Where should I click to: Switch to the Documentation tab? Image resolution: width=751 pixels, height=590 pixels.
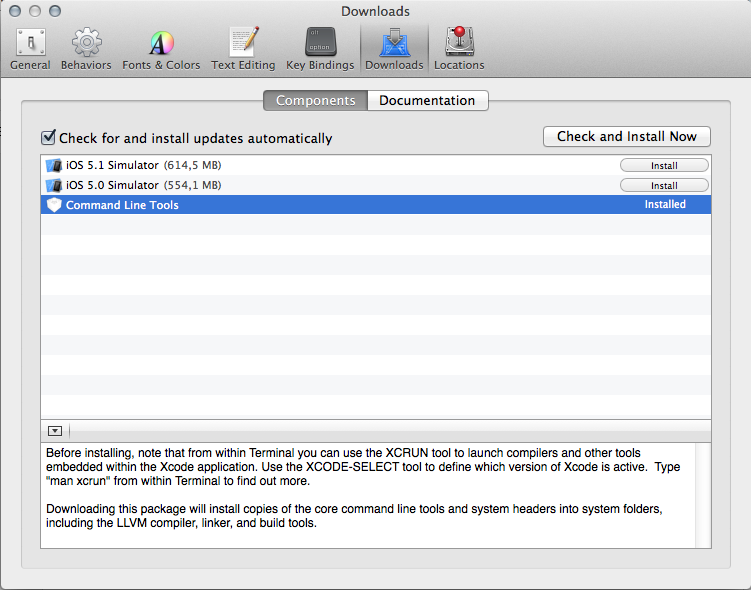coord(428,101)
